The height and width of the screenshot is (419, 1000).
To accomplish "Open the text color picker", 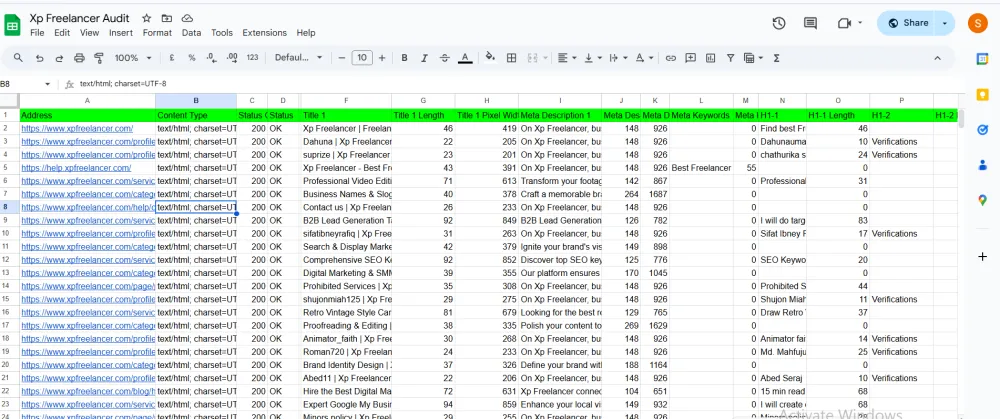I will [466, 58].
